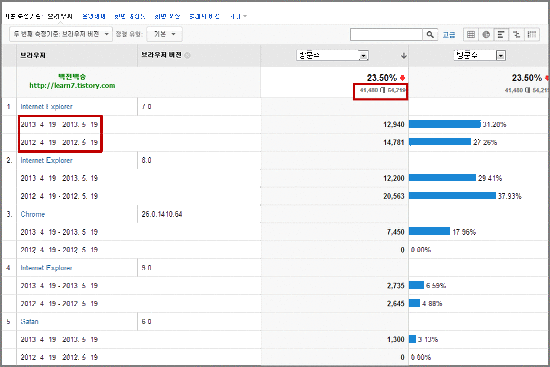Click the visits value 1,300
The width and height of the screenshot is (550, 367).
coord(396,339)
